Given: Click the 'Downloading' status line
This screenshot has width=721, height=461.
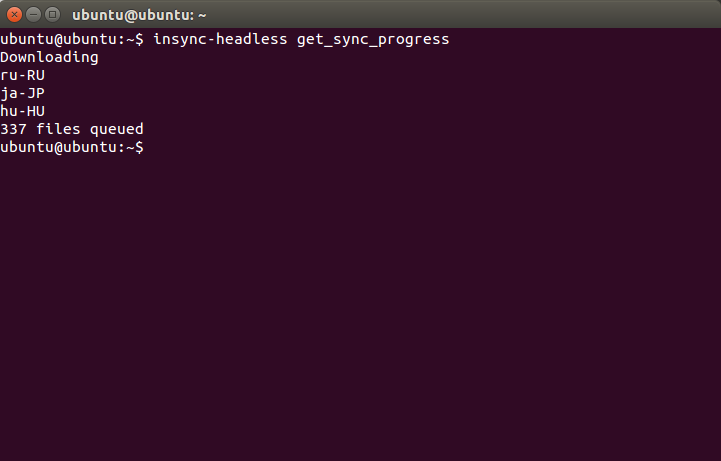Looking at the screenshot, I should coord(49,57).
